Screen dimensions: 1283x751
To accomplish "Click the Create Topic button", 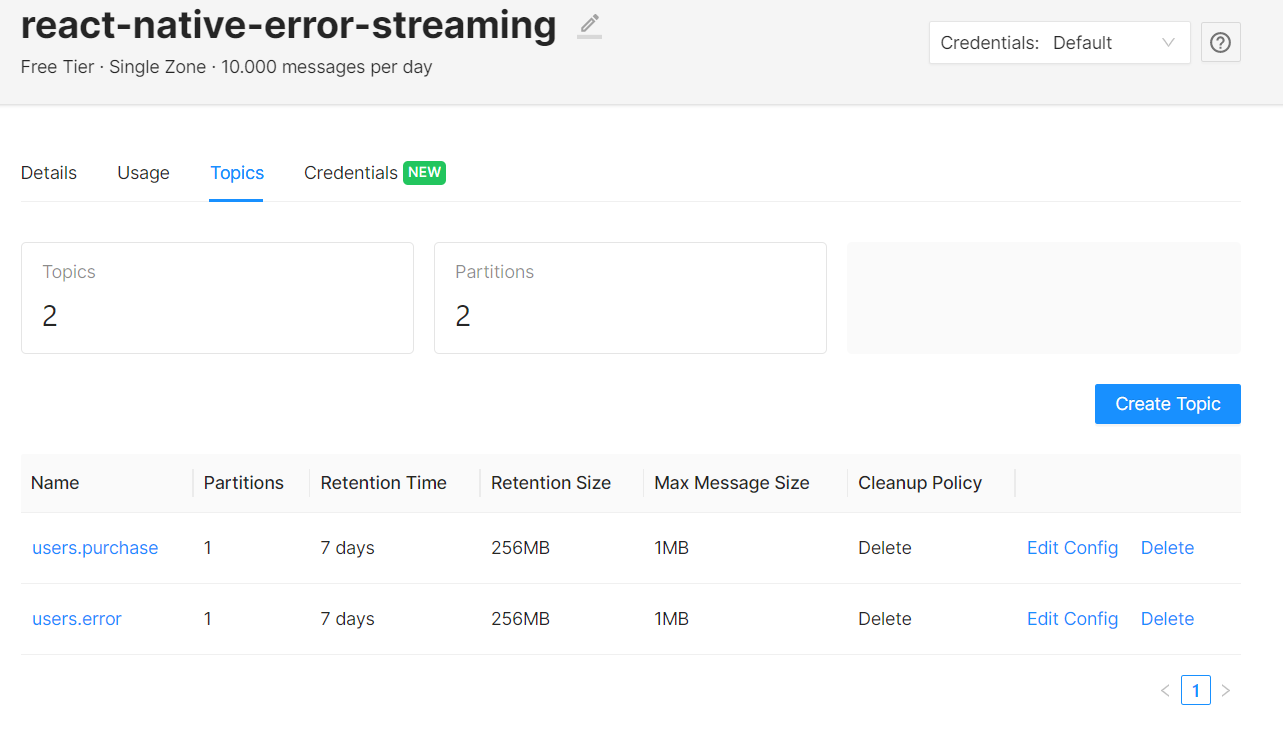I will pyautogui.click(x=1167, y=404).
